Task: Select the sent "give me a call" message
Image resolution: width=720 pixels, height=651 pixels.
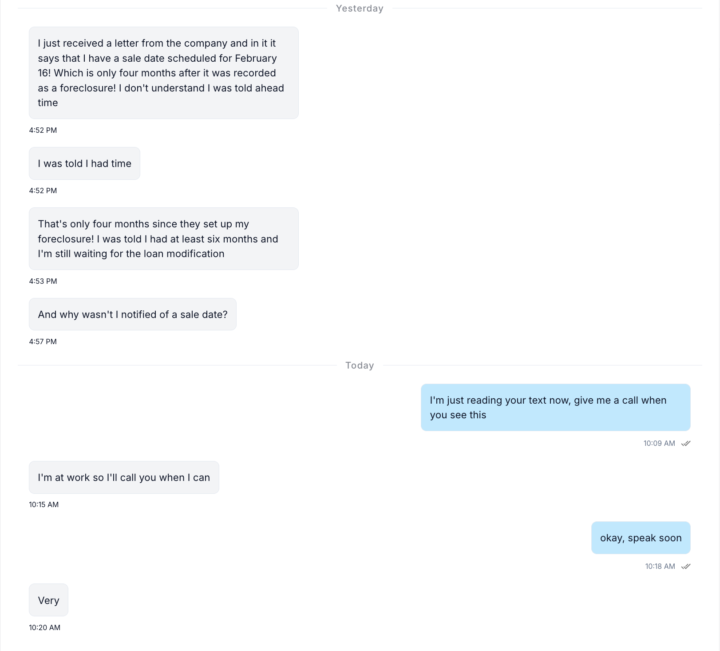Action: coord(555,407)
